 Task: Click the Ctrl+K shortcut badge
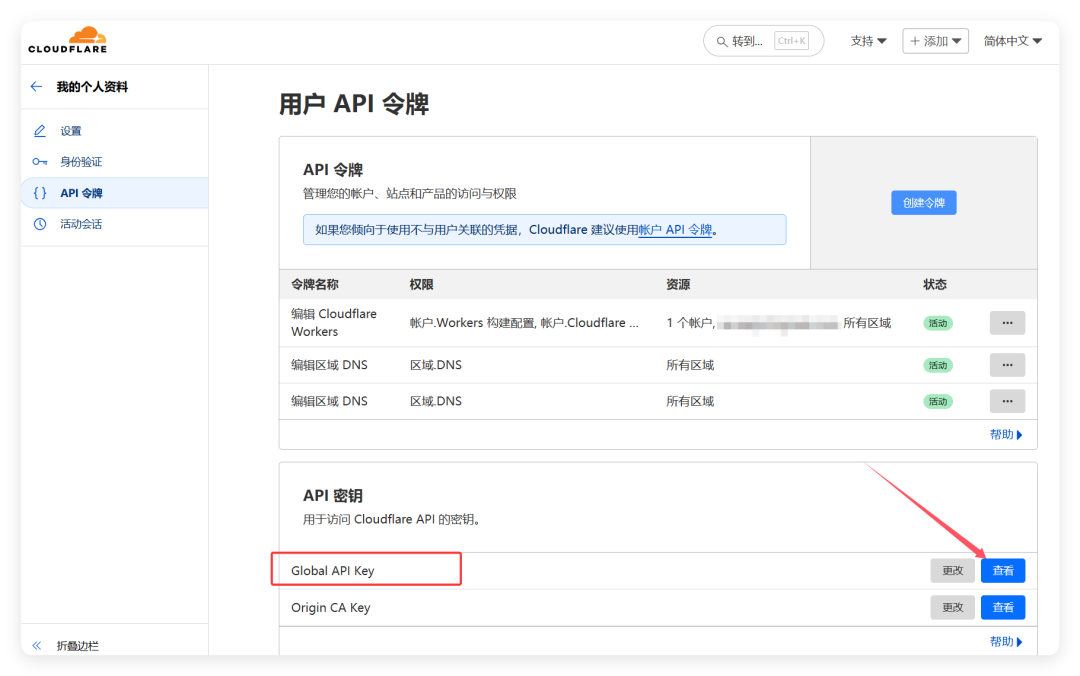791,41
